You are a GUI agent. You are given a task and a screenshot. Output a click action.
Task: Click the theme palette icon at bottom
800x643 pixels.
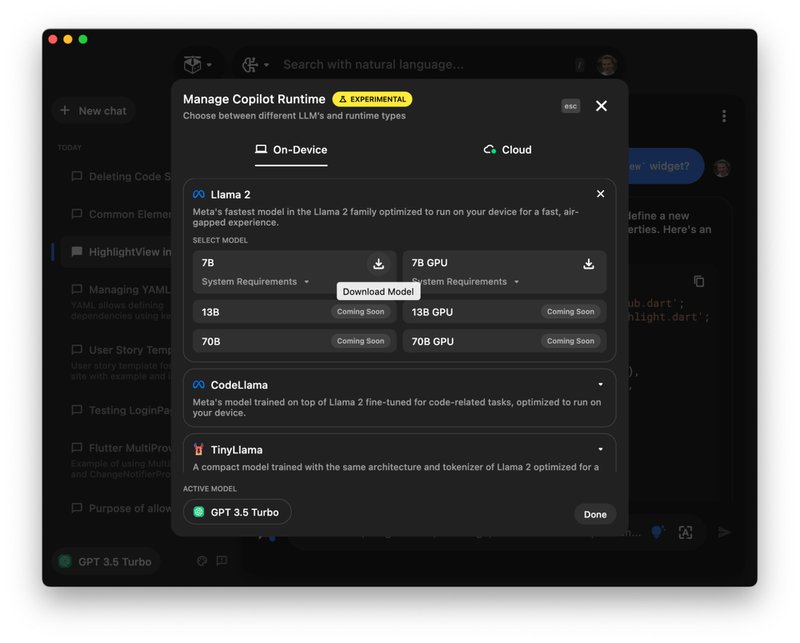(x=202, y=561)
